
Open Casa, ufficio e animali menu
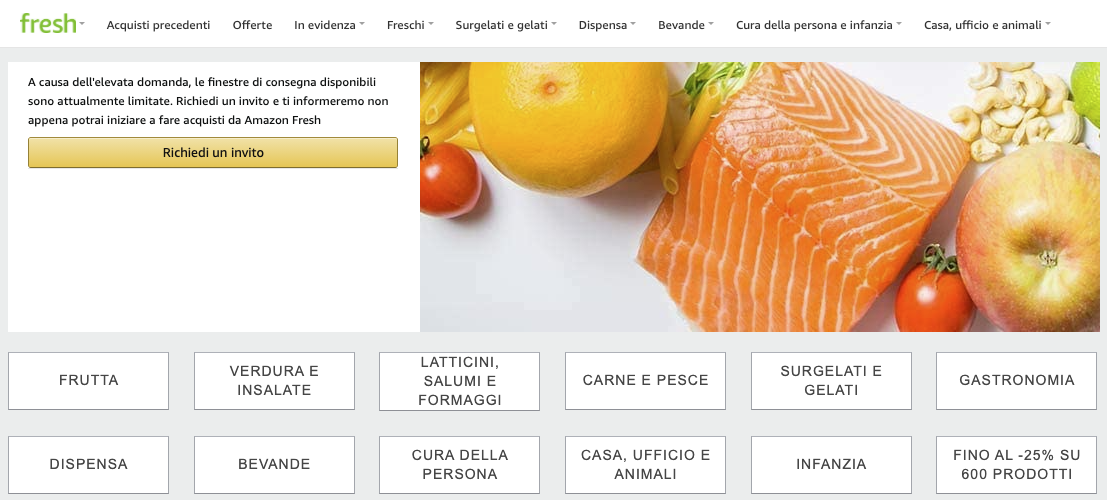pyautogui.click(x=986, y=25)
